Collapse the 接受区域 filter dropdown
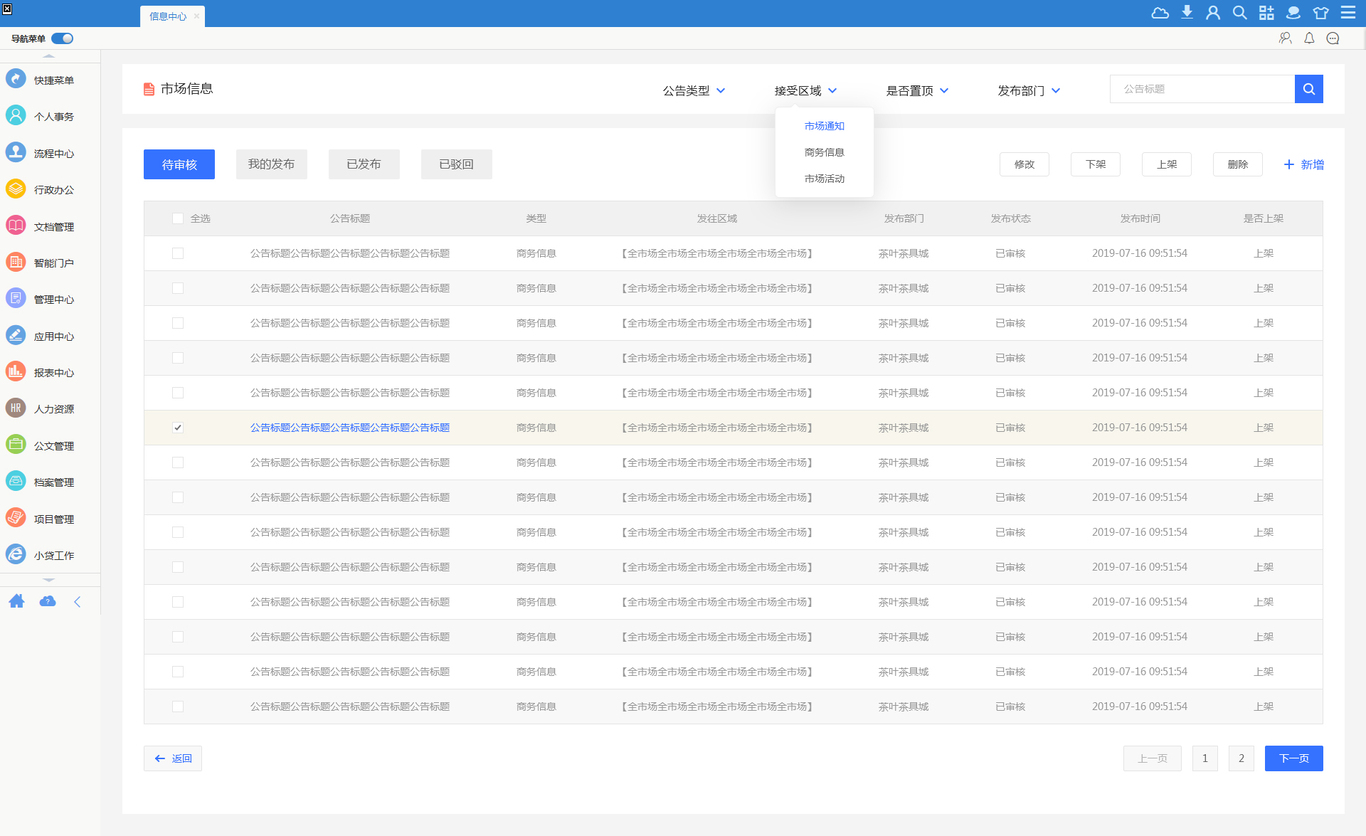 coord(806,90)
